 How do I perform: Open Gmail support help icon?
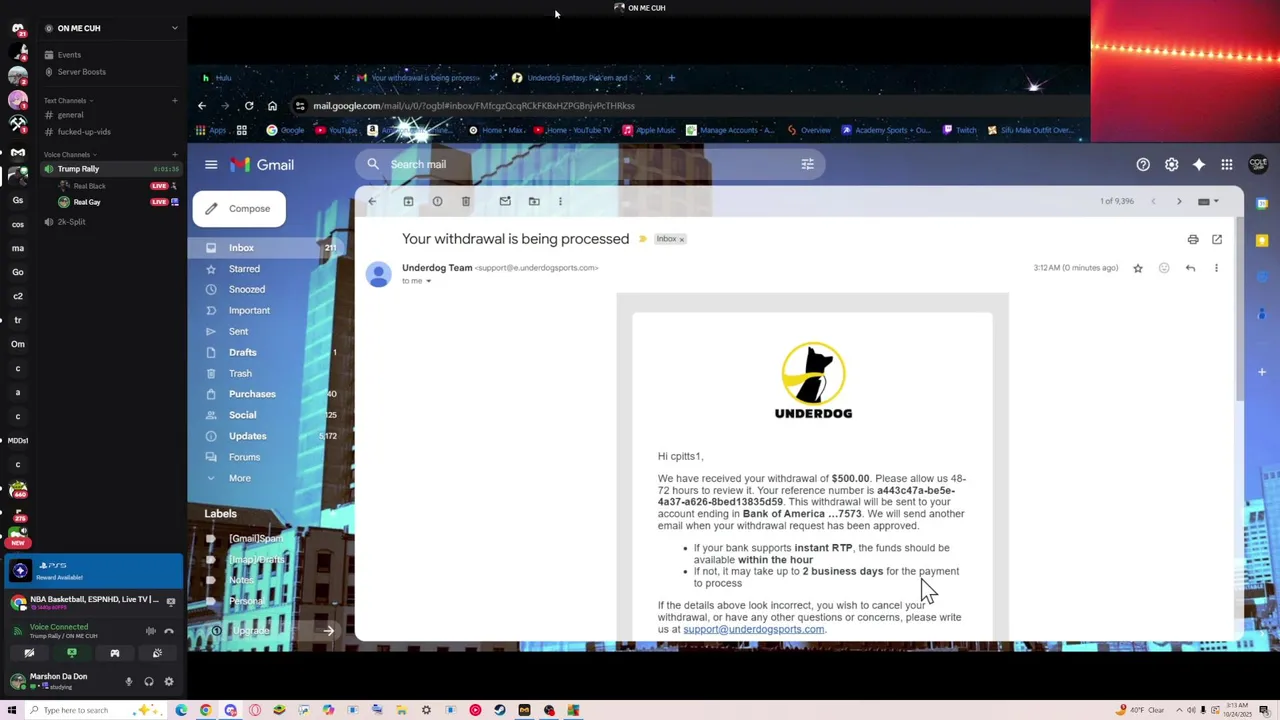pyautogui.click(x=1143, y=165)
